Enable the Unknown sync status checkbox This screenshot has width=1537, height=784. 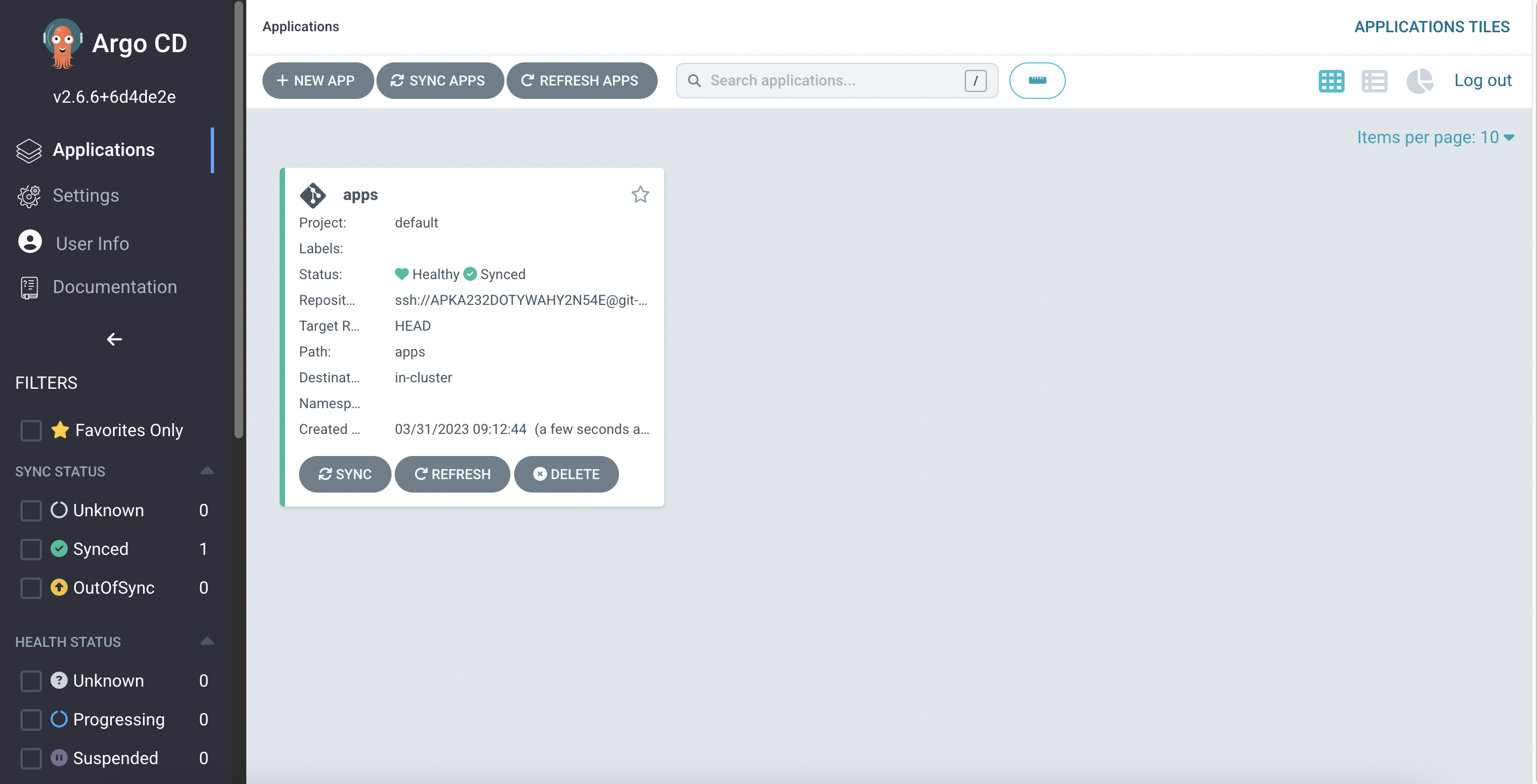pyautogui.click(x=30, y=510)
